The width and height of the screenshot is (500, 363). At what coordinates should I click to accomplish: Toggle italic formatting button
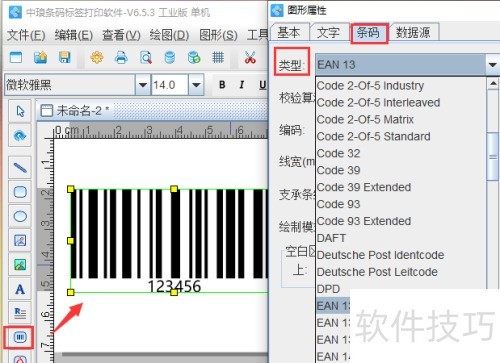pos(242,85)
